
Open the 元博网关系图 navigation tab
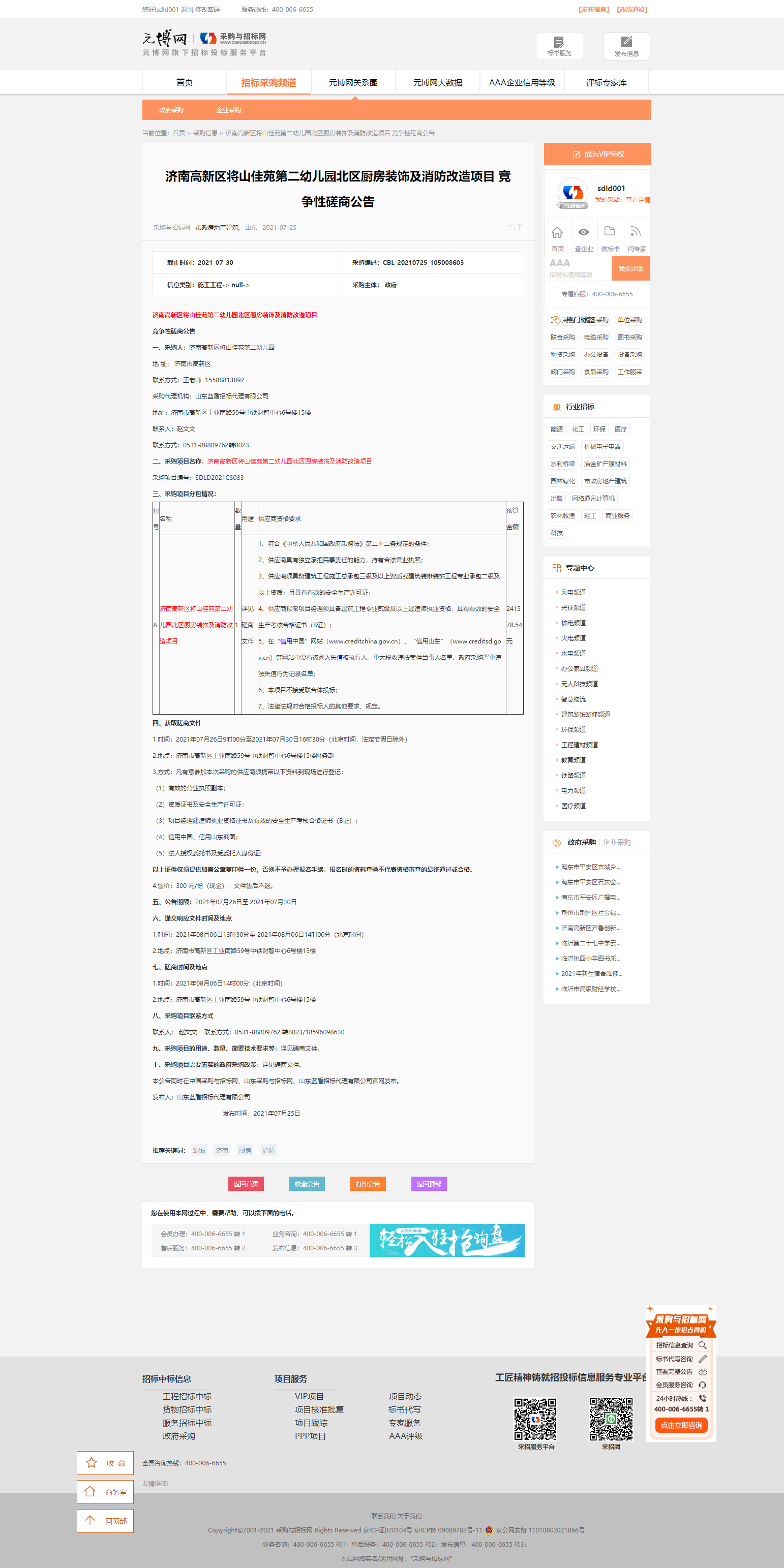353,82
